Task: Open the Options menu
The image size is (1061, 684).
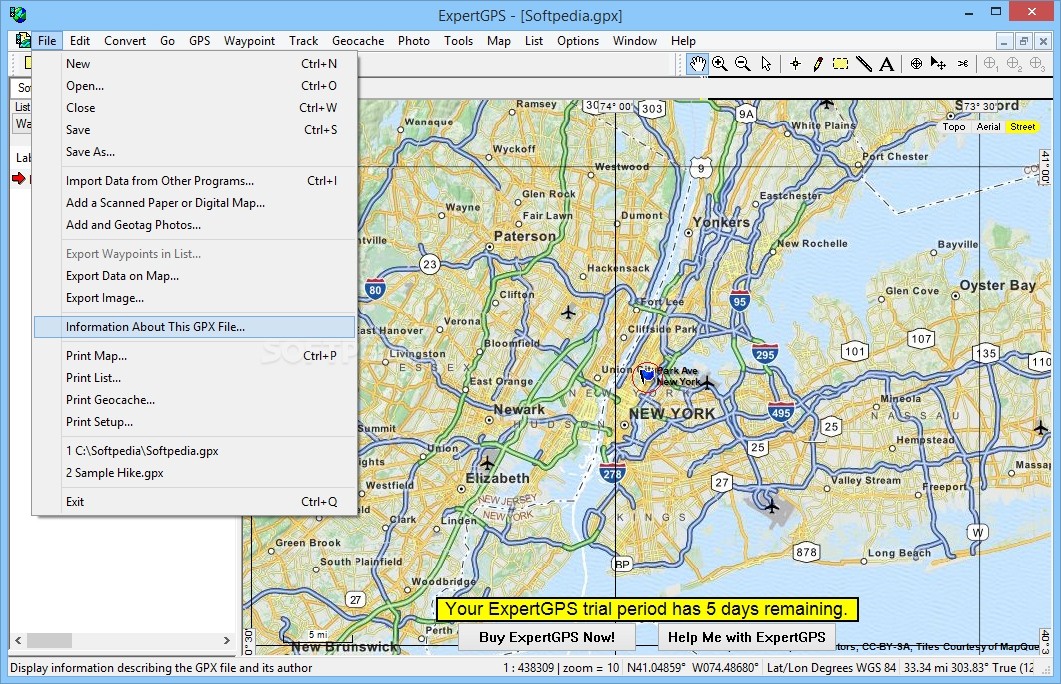Action: point(578,41)
